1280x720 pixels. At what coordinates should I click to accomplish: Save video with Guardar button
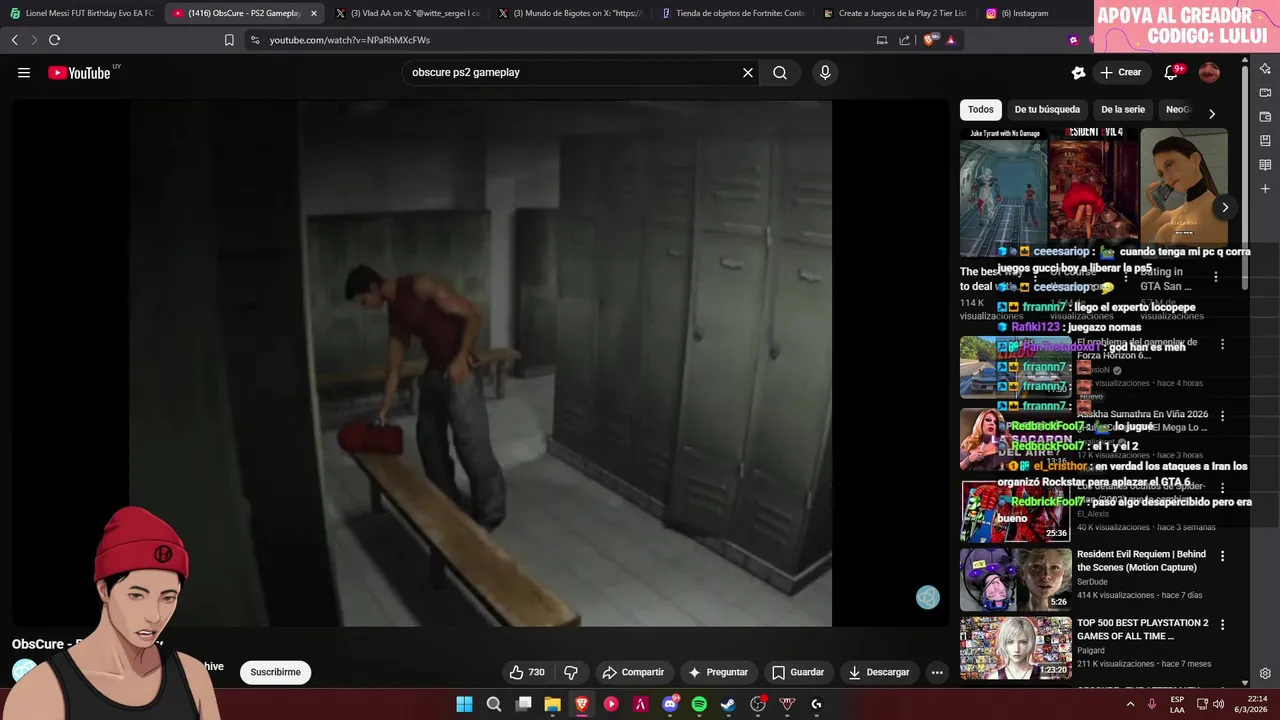click(x=798, y=672)
